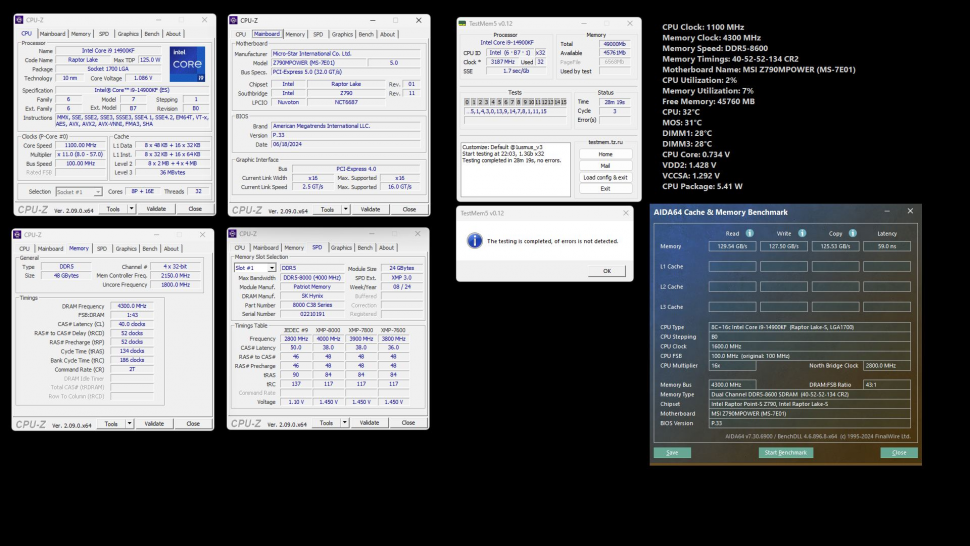Click the TestMem5 title bar app icon

(465, 24)
